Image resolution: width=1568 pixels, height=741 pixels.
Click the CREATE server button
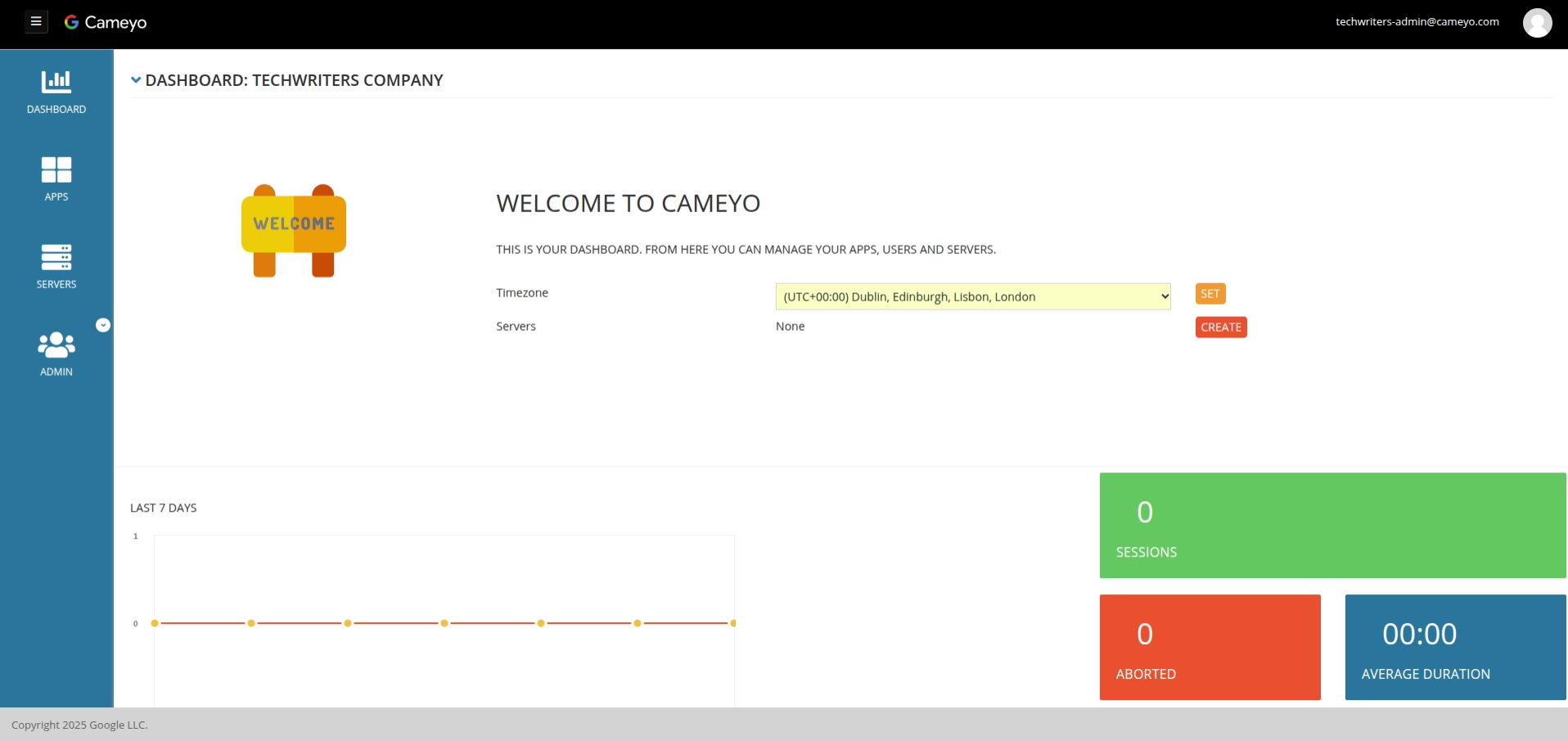pyautogui.click(x=1221, y=328)
